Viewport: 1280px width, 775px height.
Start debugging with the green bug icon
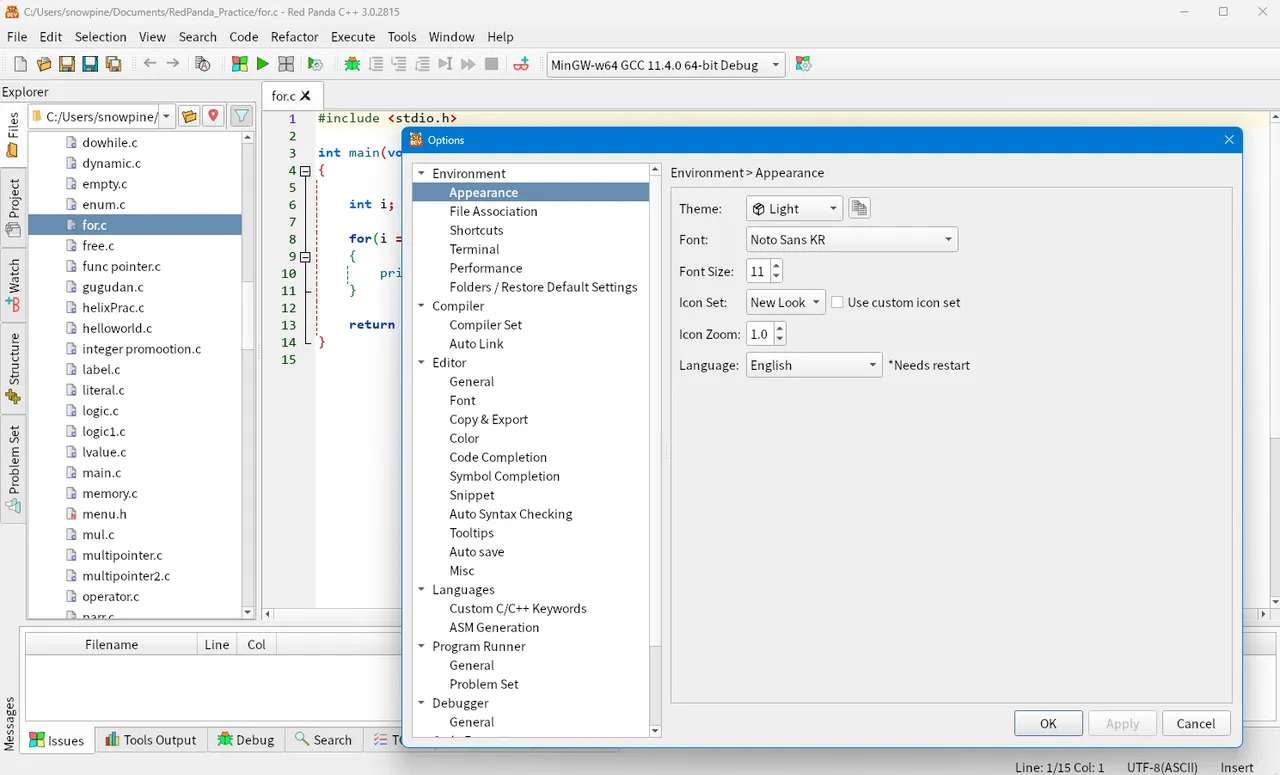pyautogui.click(x=353, y=63)
